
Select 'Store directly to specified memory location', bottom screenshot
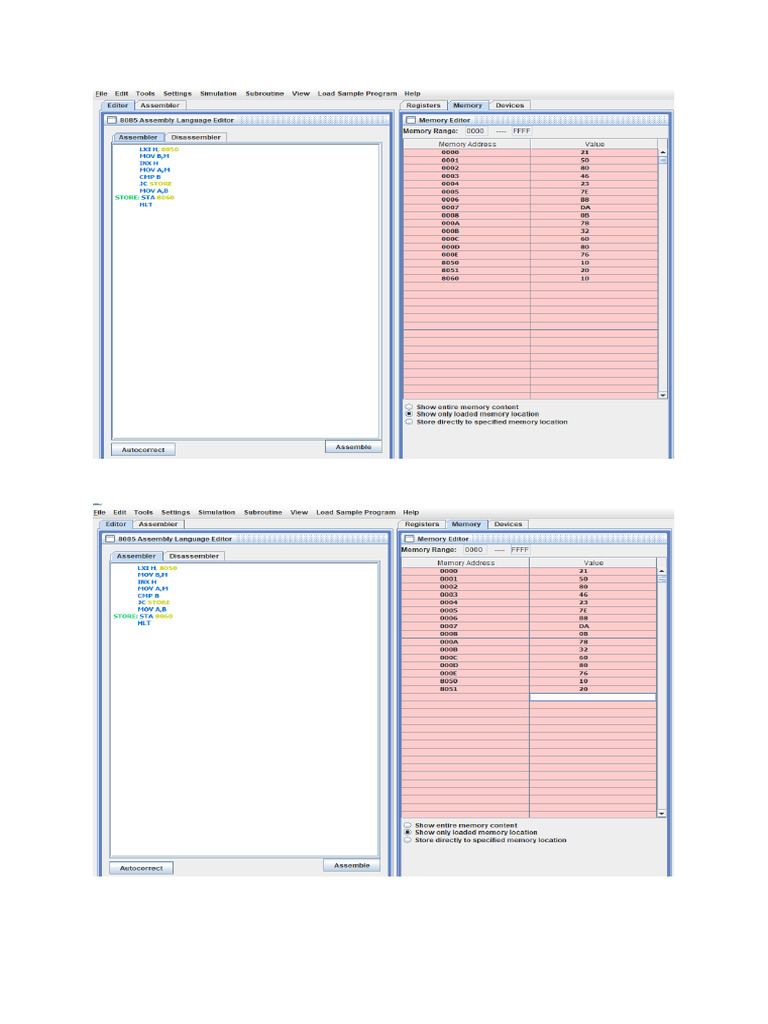[408, 840]
